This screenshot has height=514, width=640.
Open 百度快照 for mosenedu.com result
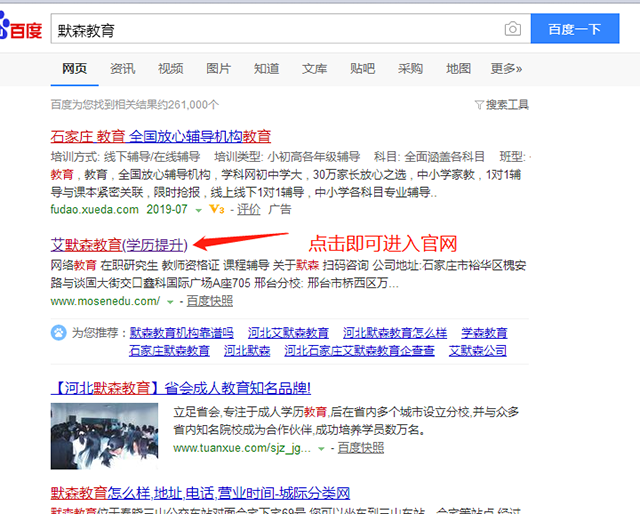pyautogui.click(x=210, y=301)
